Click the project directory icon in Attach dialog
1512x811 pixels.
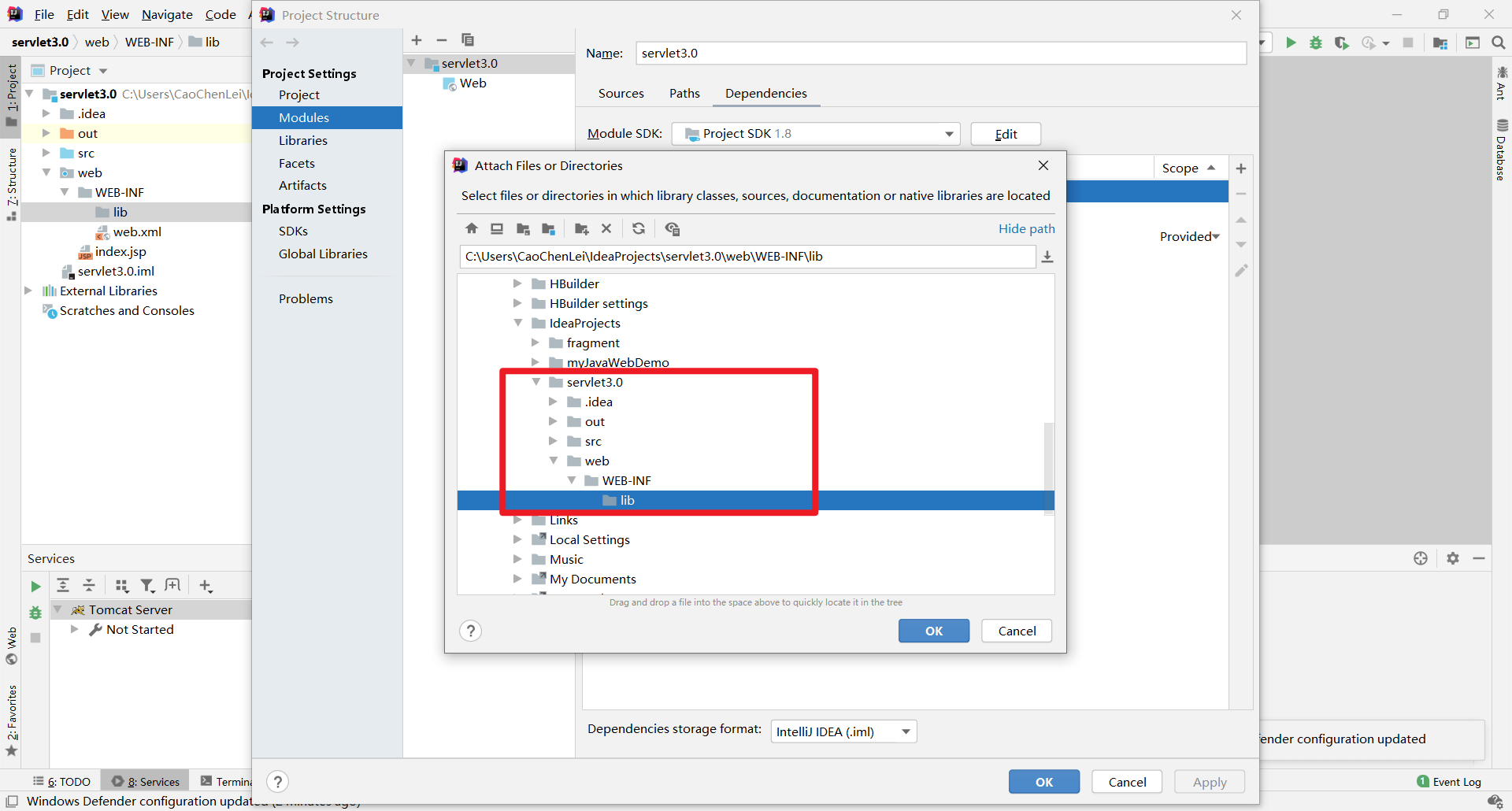click(523, 228)
